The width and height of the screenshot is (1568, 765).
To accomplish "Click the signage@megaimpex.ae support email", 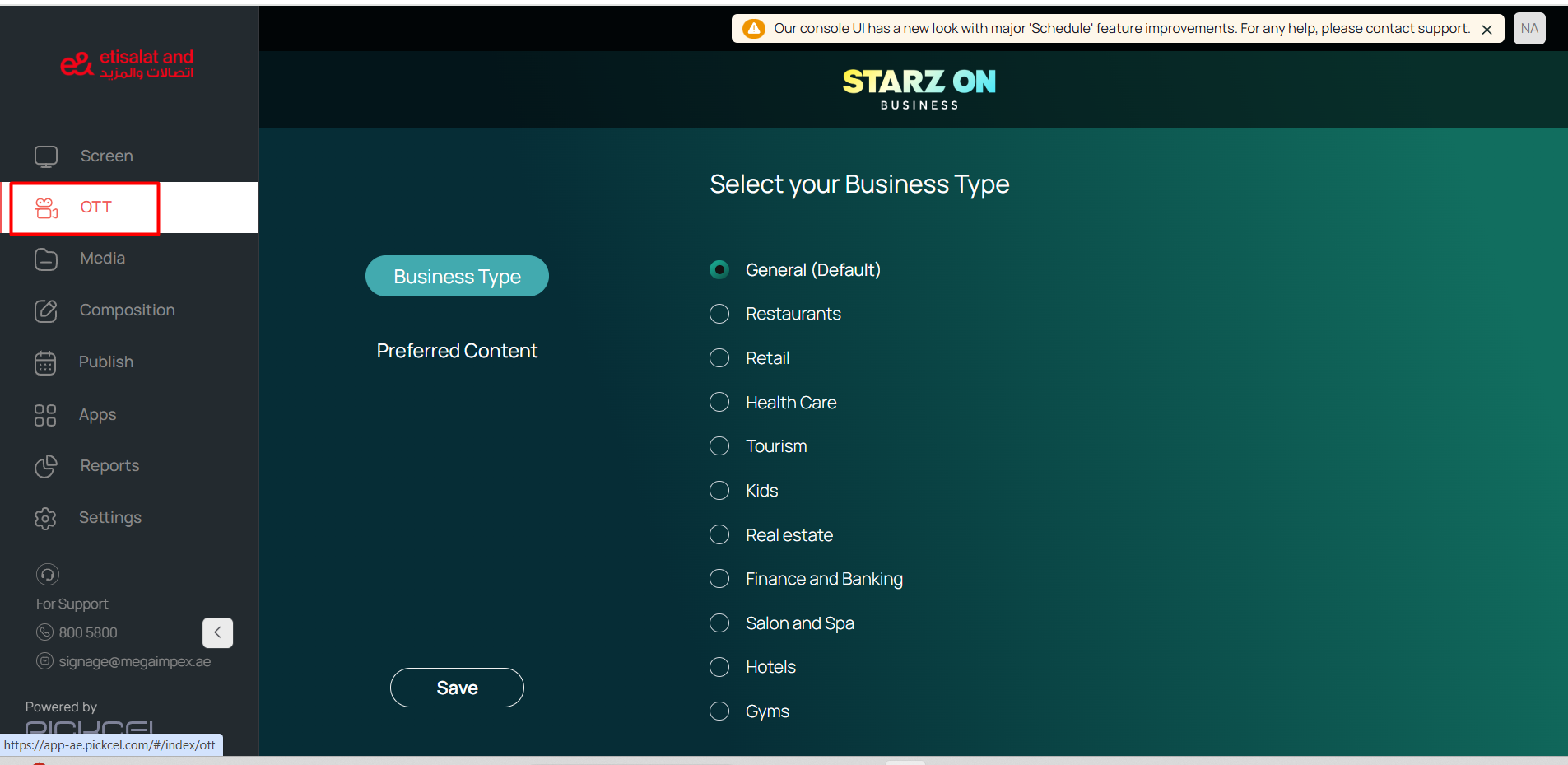I will 134,661.
